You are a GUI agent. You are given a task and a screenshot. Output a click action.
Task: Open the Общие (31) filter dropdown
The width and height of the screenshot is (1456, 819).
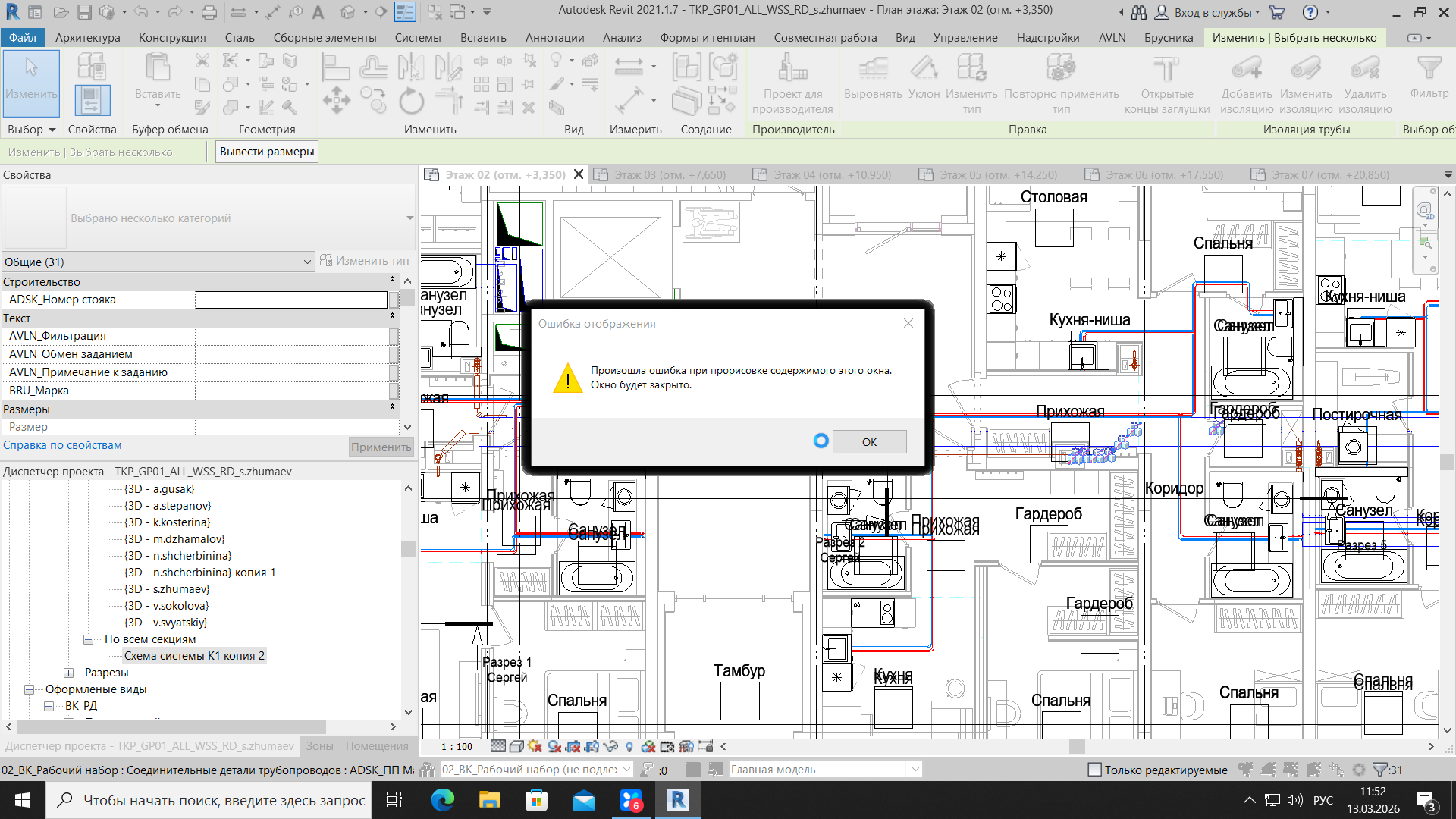(x=307, y=262)
